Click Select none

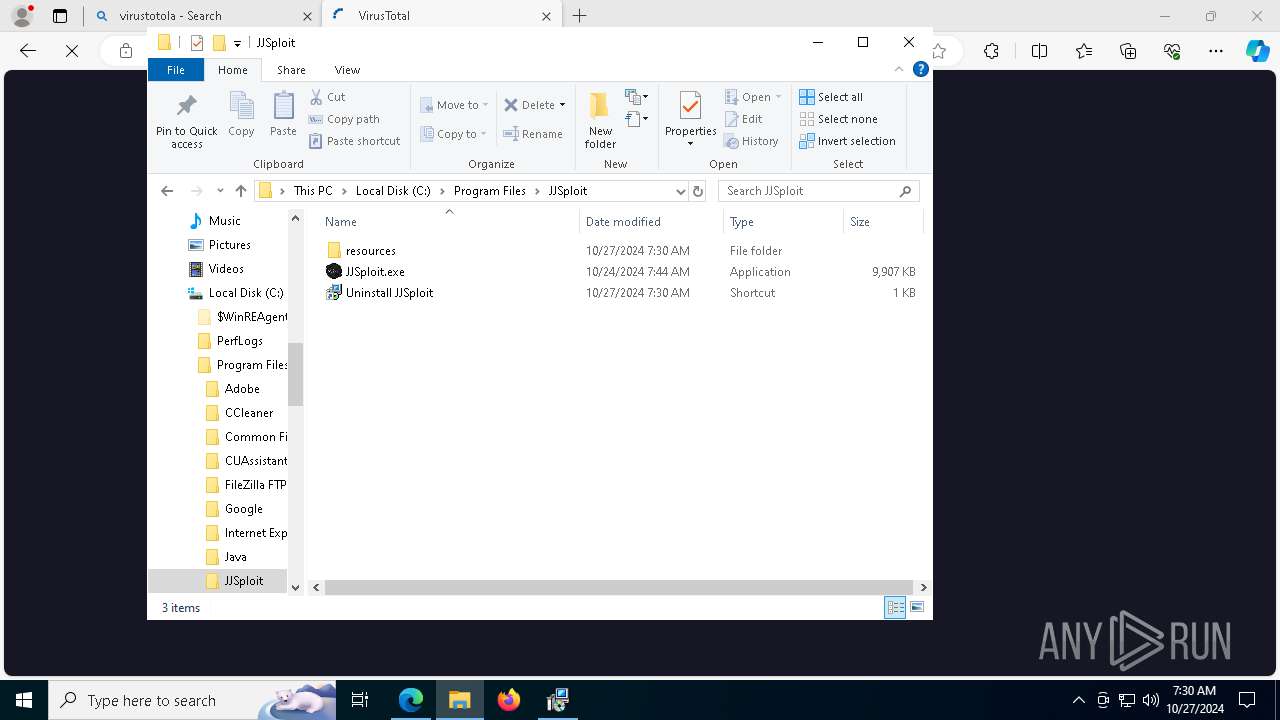click(x=838, y=119)
